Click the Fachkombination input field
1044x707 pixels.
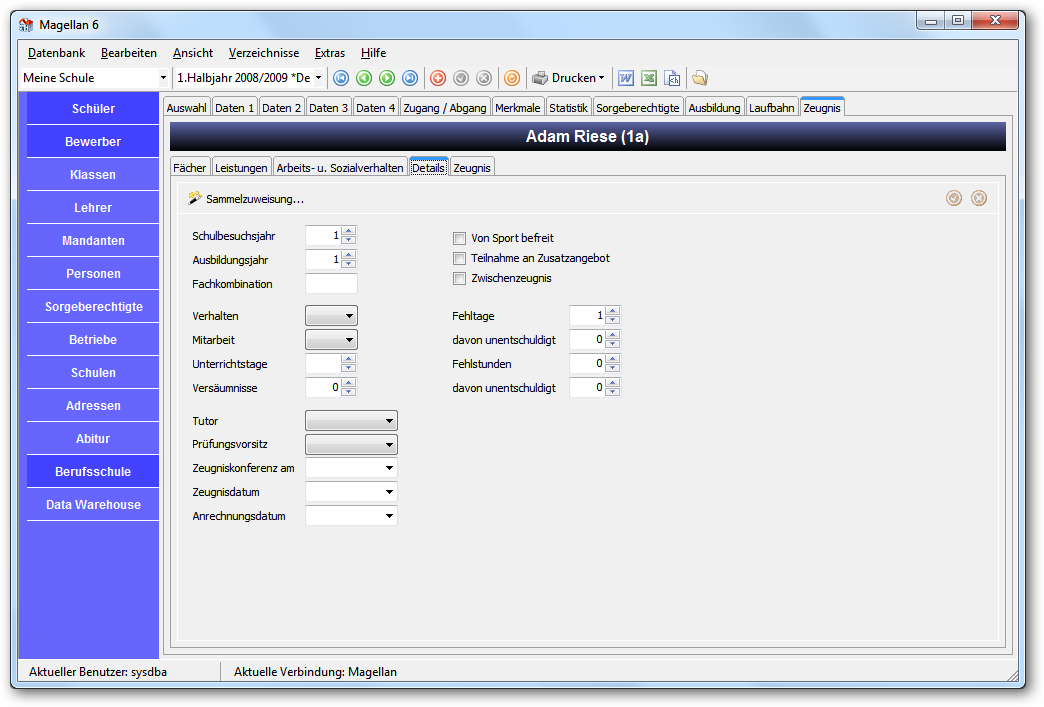click(x=332, y=284)
